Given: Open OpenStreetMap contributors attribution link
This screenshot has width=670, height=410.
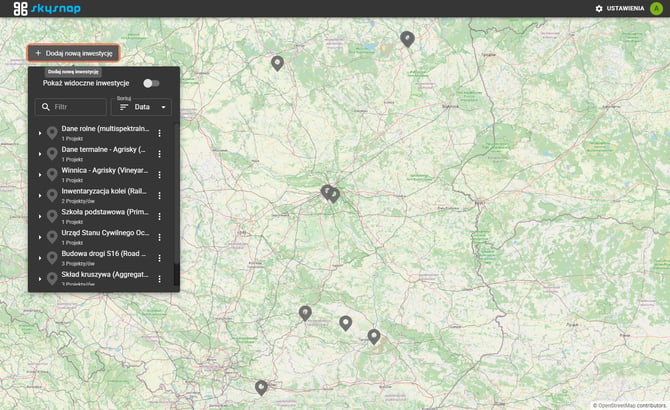Looking at the screenshot, I should pos(632,406).
